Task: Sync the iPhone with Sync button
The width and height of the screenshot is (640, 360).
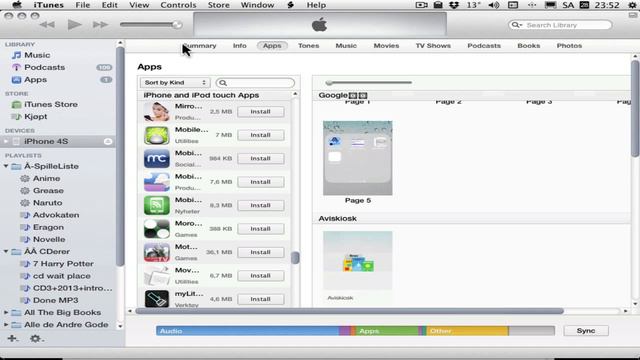Action: [586, 331]
